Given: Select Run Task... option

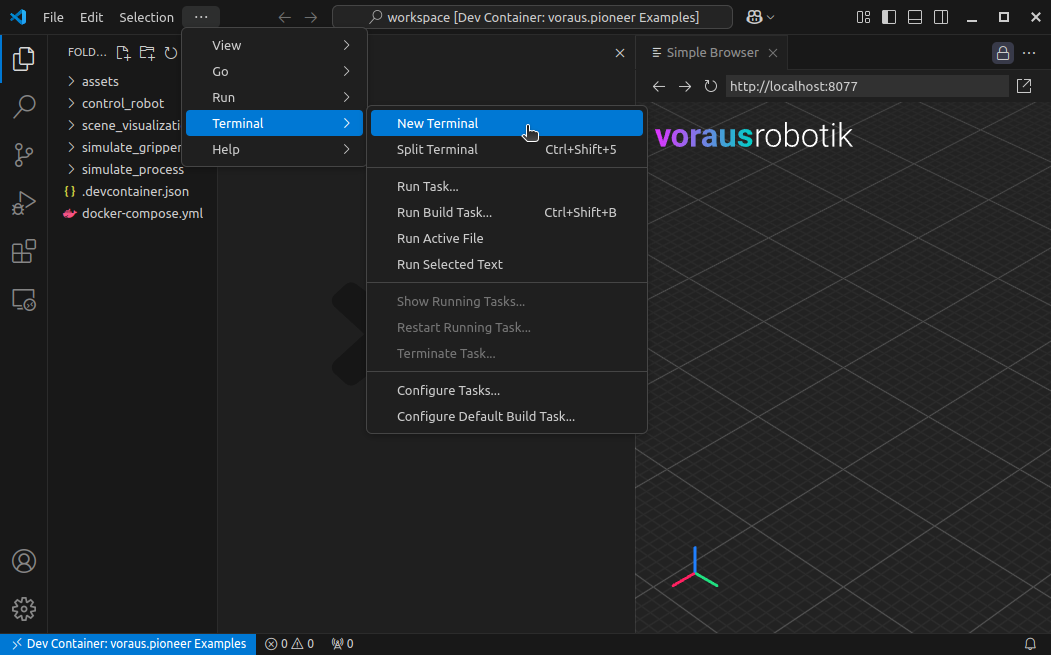Looking at the screenshot, I should coord(507,186).
